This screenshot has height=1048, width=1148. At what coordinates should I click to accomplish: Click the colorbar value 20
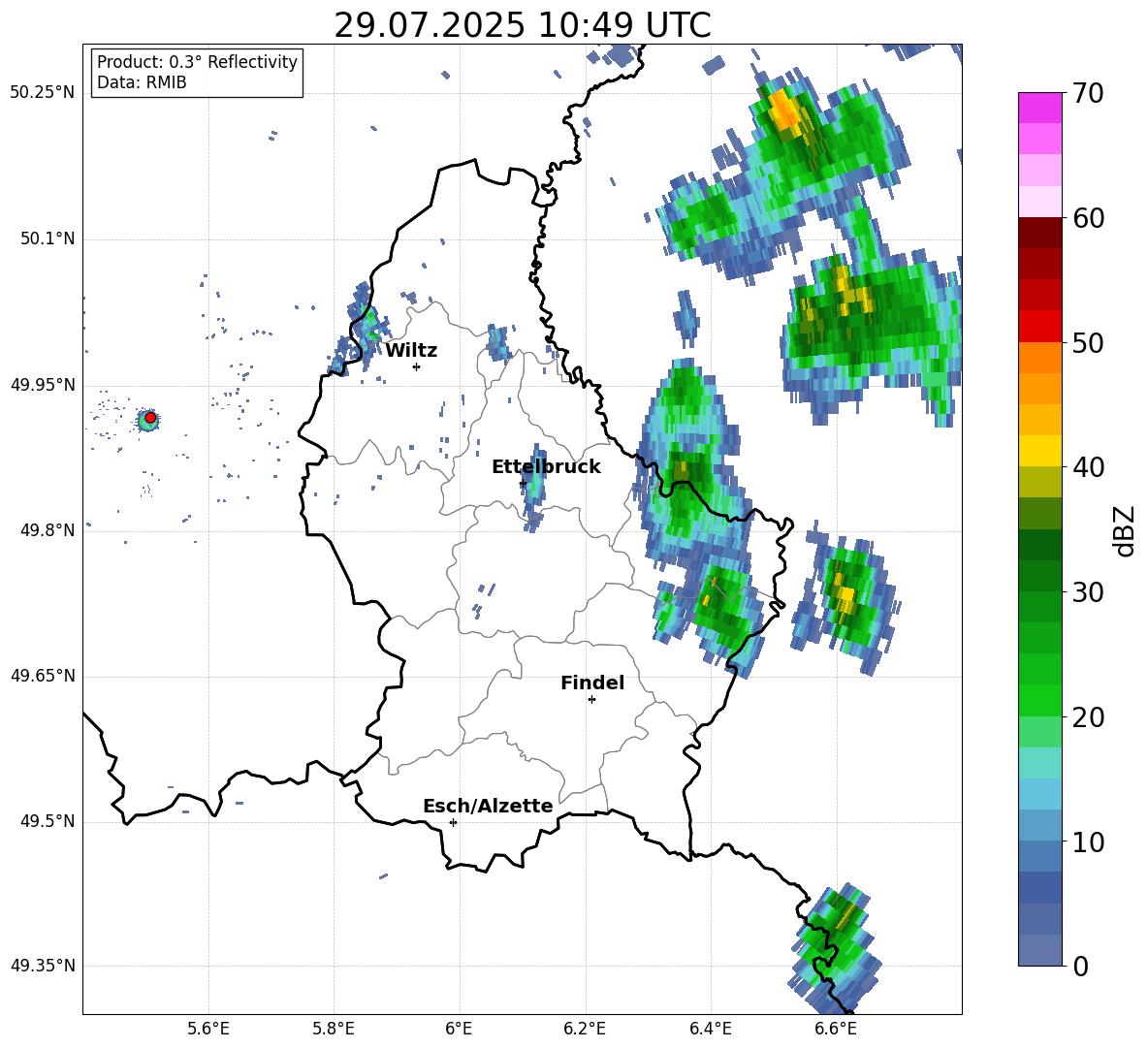tap(1088, 717)
